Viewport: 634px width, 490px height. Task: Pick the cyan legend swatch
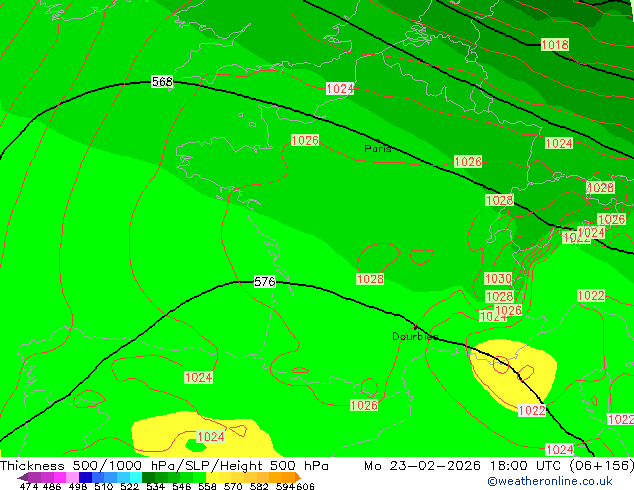(136, 477)
